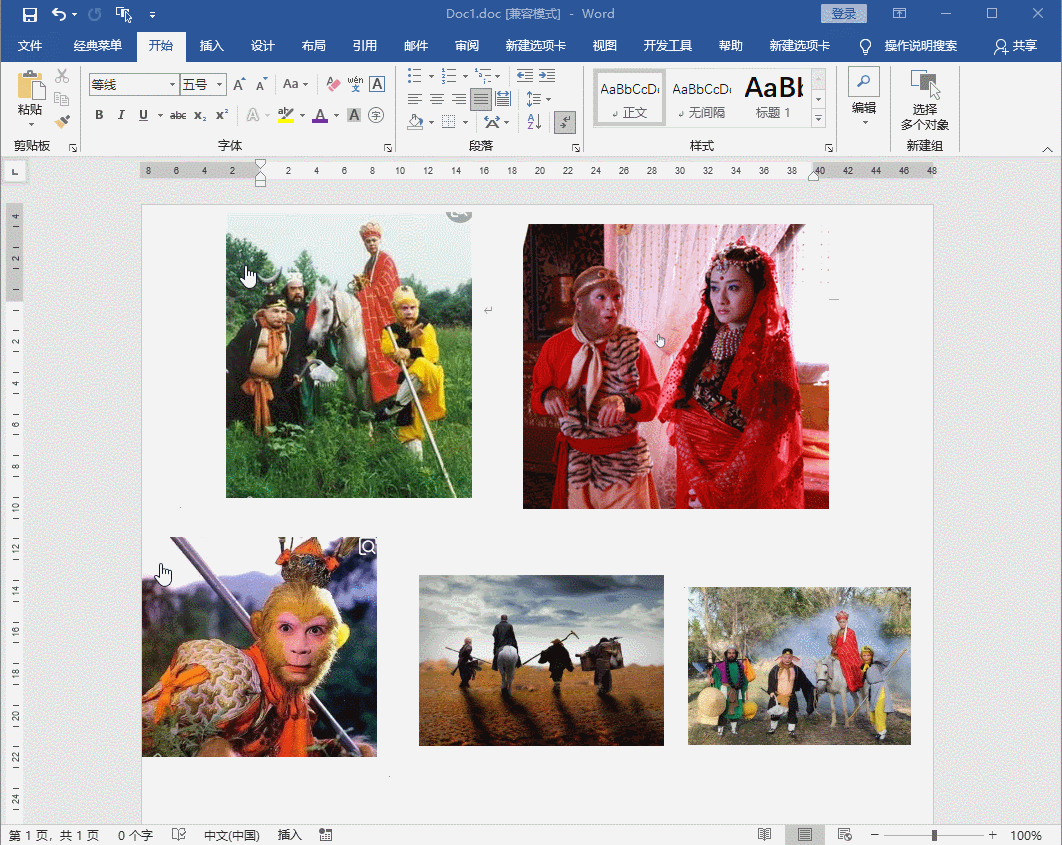Click the Distributed alignment icon

(503, 99)
